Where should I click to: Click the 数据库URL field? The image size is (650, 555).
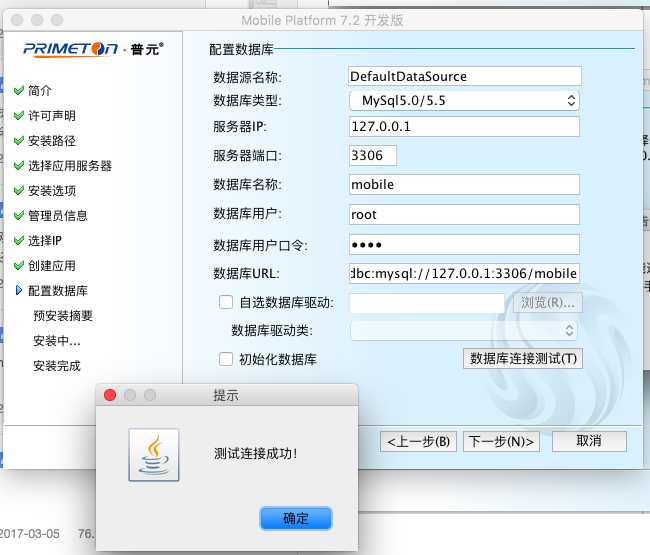(464, 273)
